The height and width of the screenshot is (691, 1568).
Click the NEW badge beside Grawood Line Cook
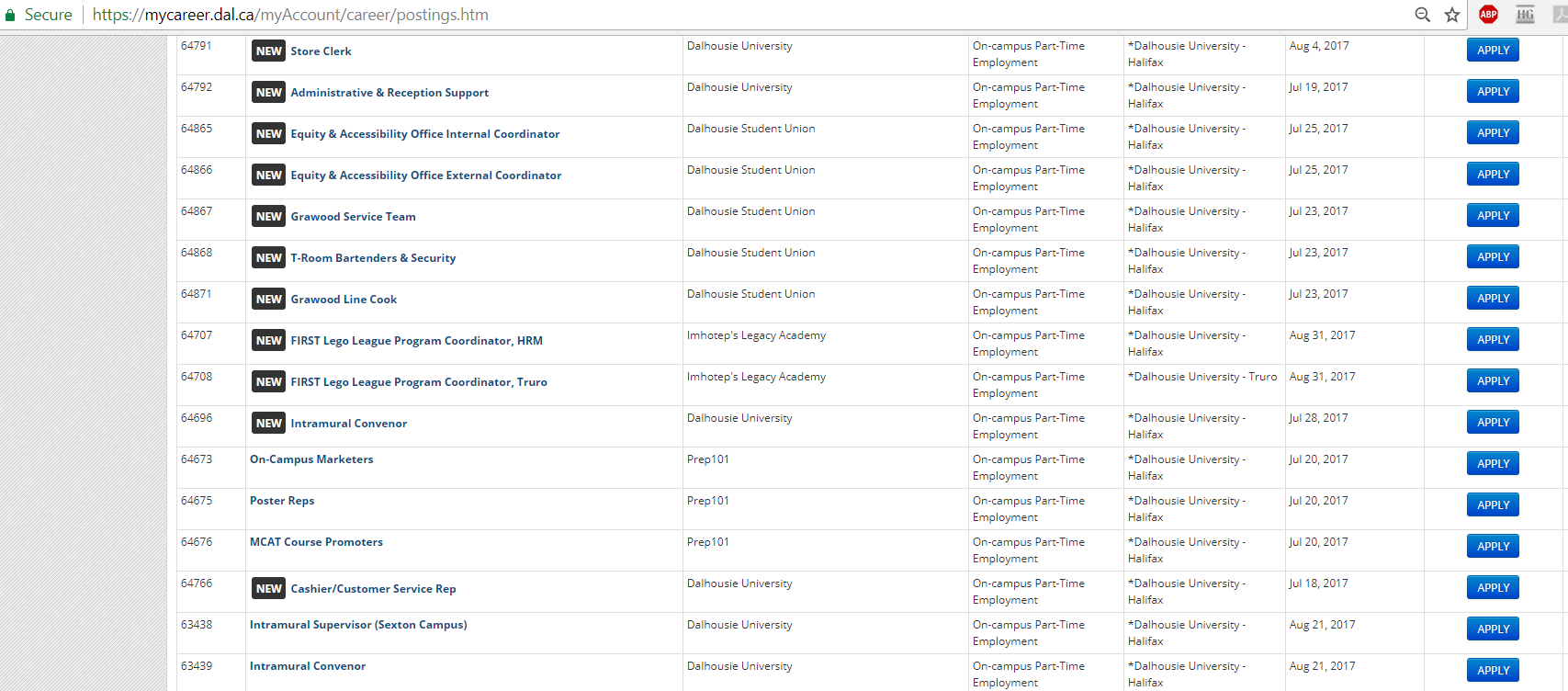[x=268, y=300]
